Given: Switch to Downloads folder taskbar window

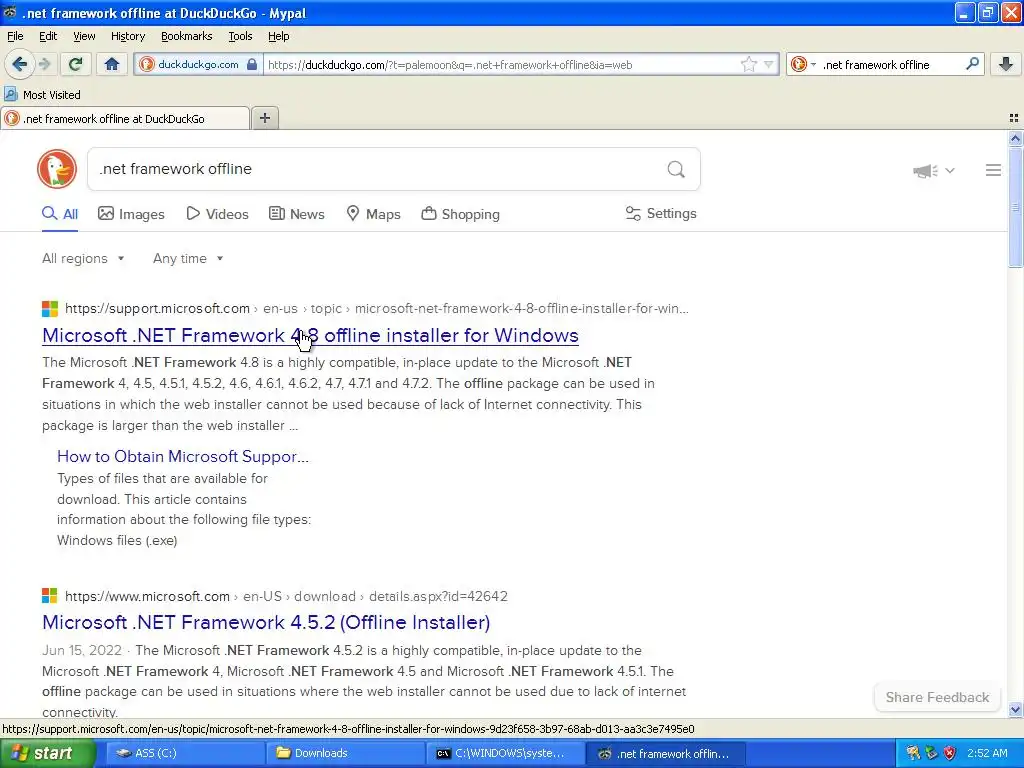Looking at the screenshot, I should [345, 753].
